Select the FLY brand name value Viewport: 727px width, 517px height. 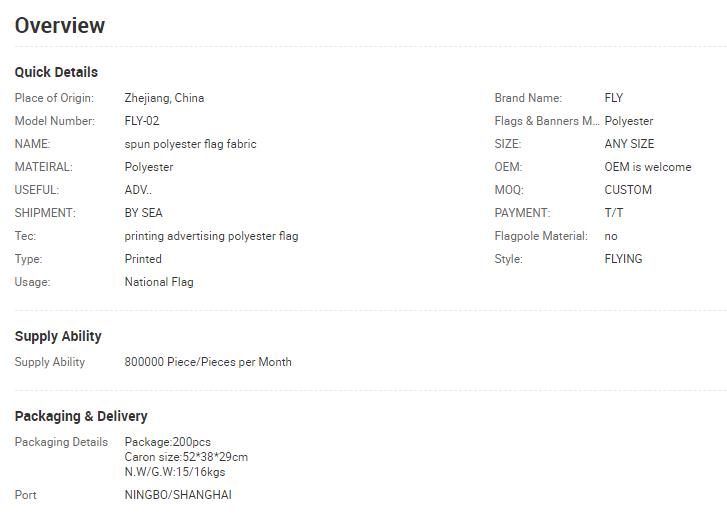(613, 98)
